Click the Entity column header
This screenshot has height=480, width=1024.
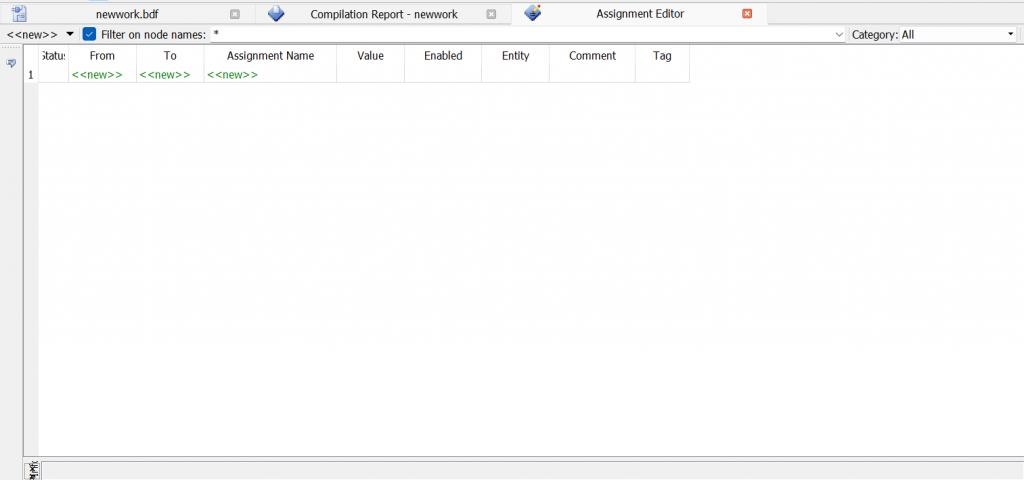[x=515, y=56]
